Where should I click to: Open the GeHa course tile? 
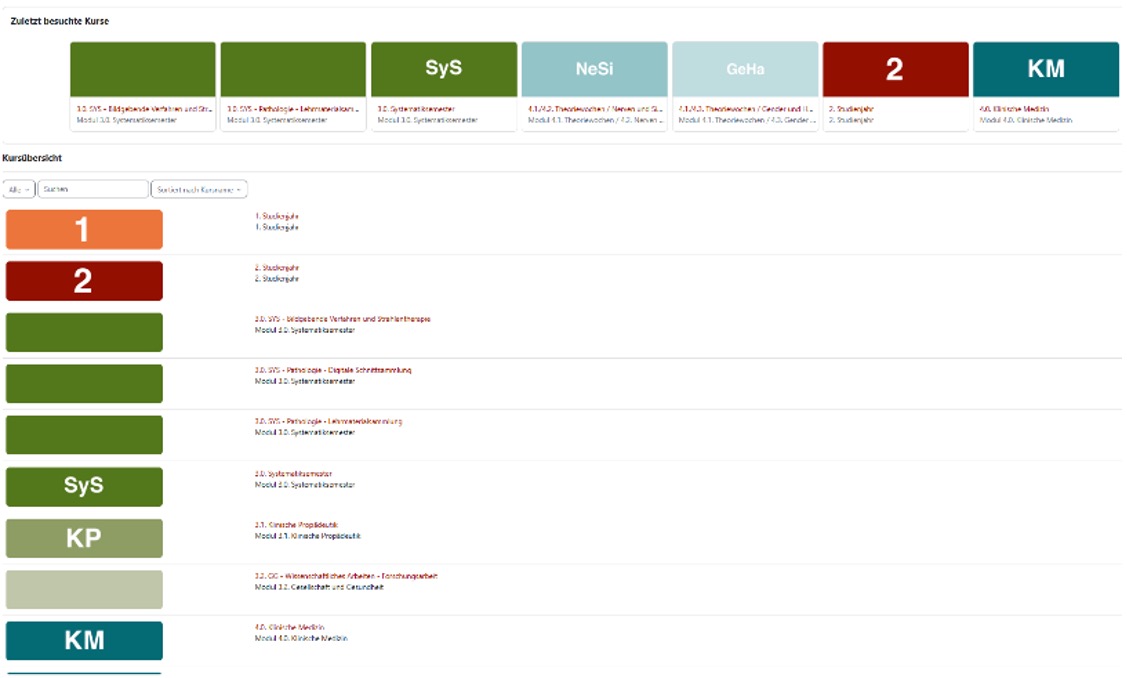pos(744,66)
